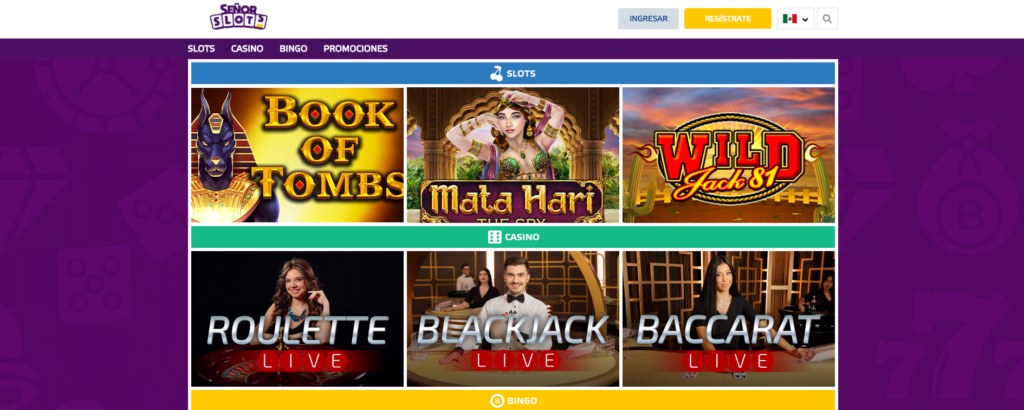1024x410 pixels.
Task: Click the INGRESAR button
Action: pyautogui.click(x=648, y=19)
